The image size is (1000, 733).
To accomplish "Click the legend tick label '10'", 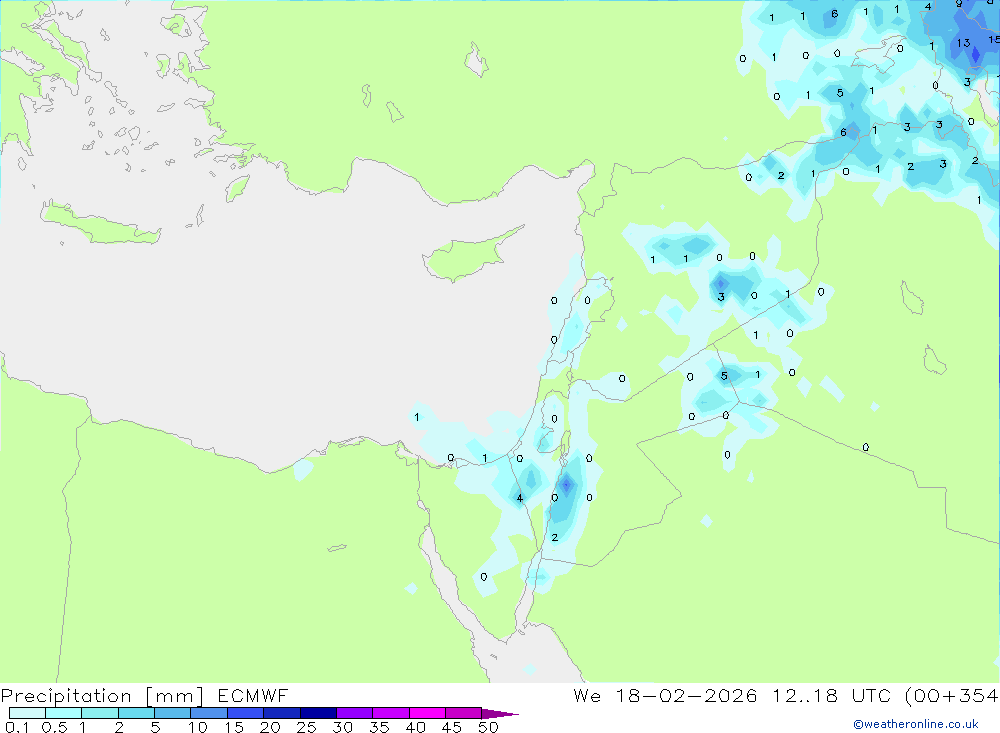I will point(197,727).
